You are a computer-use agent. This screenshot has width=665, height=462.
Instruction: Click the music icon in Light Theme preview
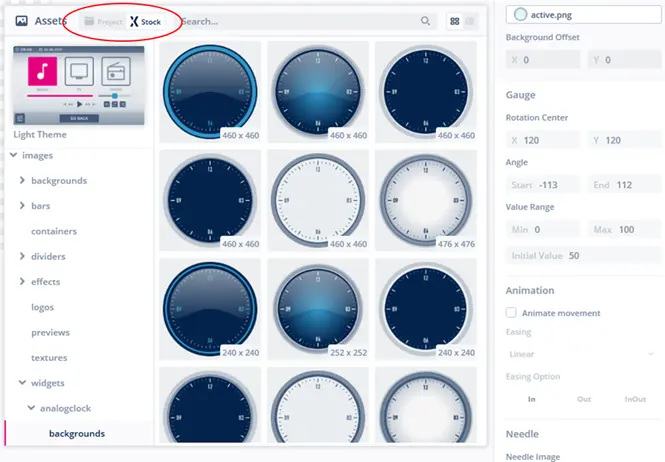(x=42, y=72)
